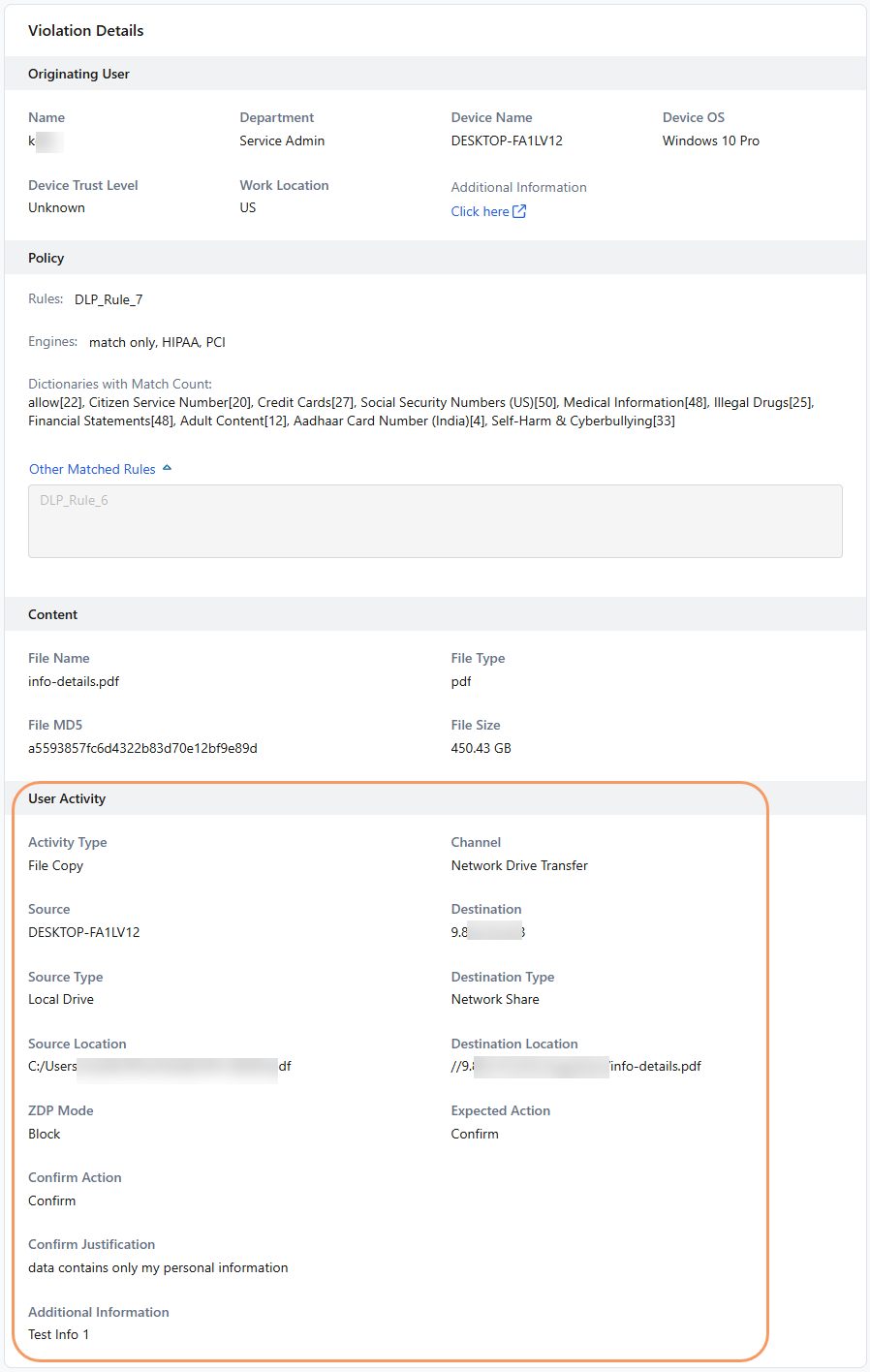This screenshot has height=1372, width=870.
Task: Click the Network Drive Transfer channel value
Action: pos(519,865)
